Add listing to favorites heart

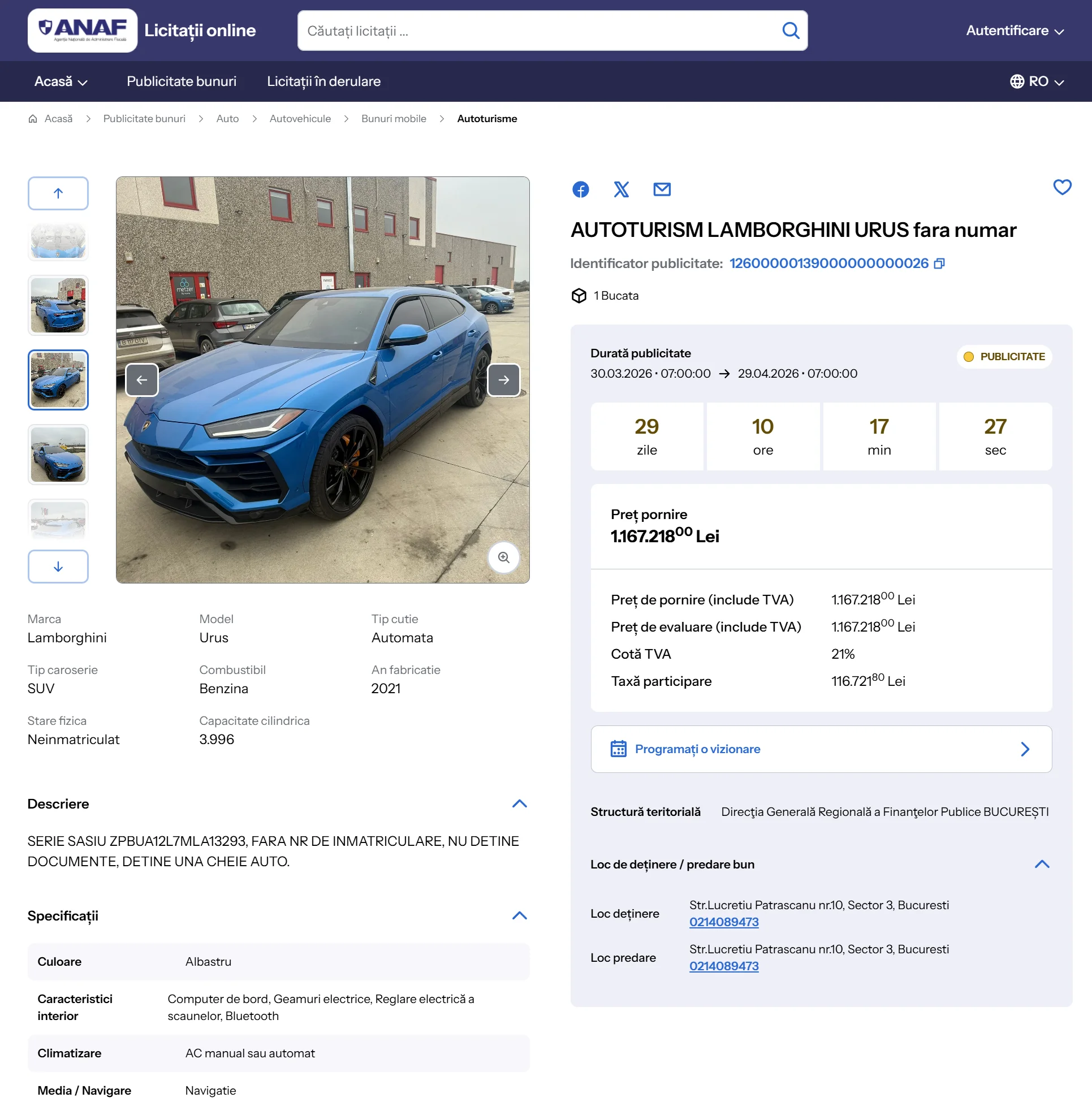coord(1061,187)
